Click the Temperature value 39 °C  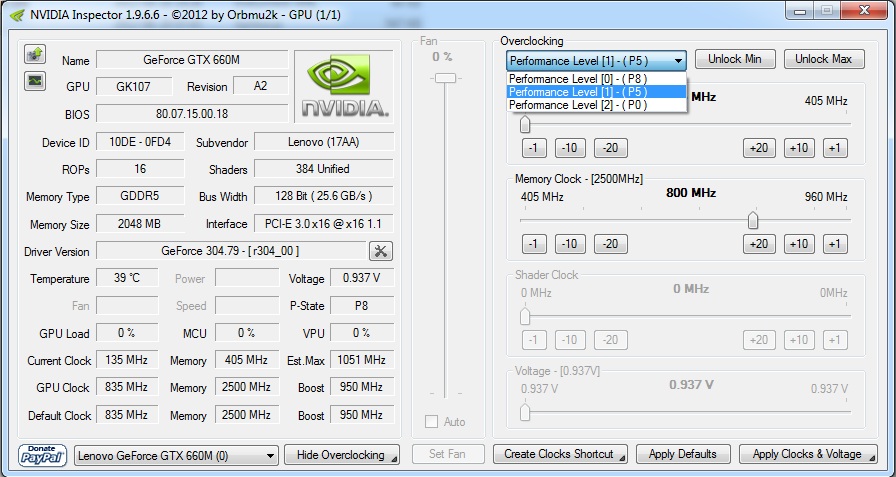point(127,278)
